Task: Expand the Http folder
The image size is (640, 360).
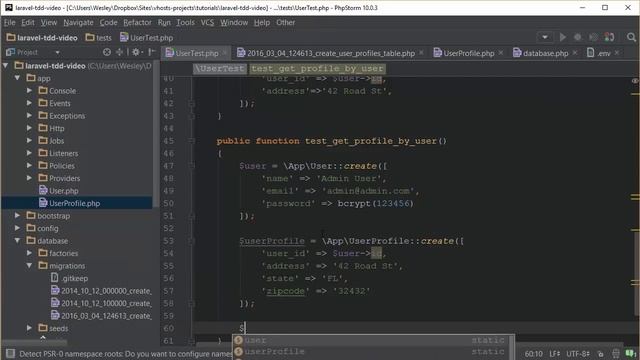Action: pyautogui.click(x=29, y=128)
